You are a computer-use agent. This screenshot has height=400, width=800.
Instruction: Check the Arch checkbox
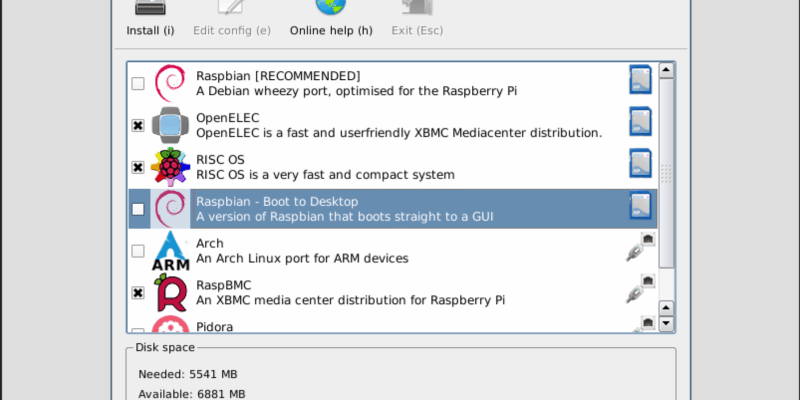coord(138,252)
